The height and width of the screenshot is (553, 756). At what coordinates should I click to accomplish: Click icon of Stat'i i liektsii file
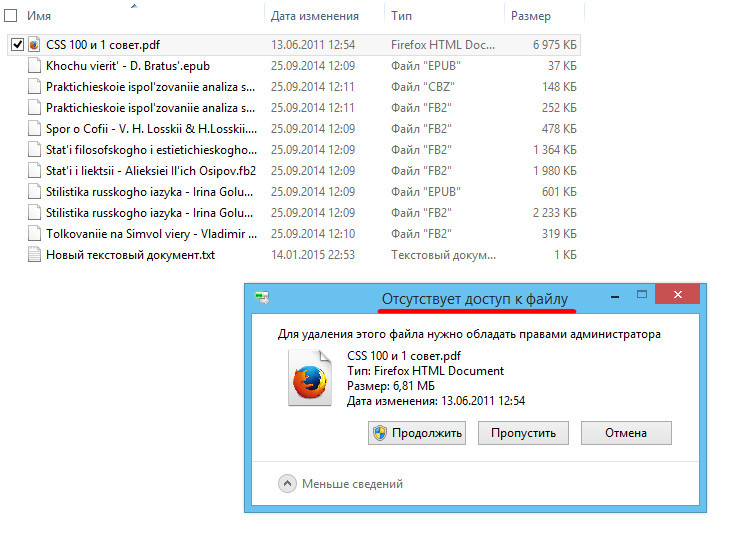pyautogui.click(x=34, y=171)
